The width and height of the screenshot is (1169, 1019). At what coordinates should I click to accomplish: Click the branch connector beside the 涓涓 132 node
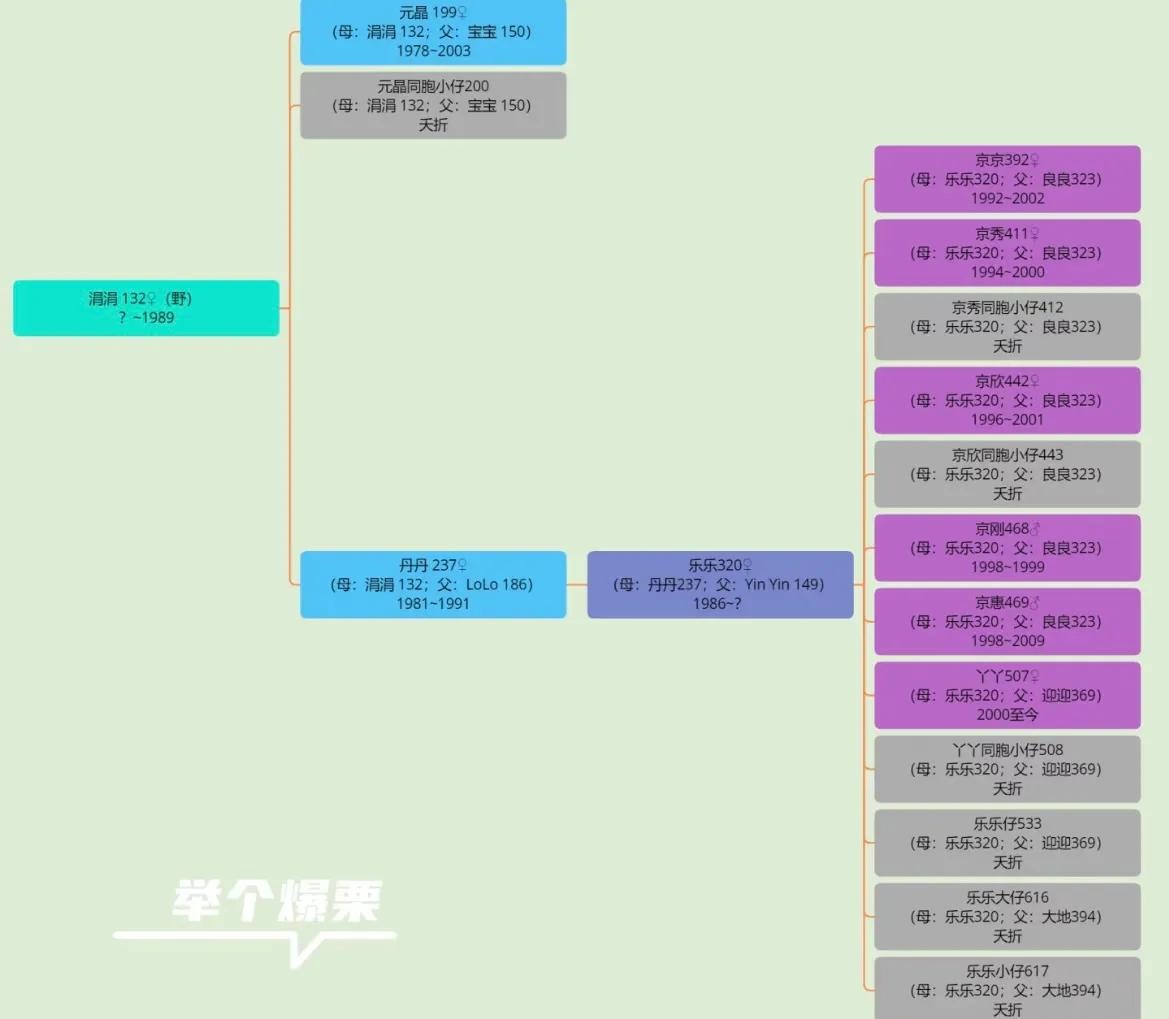[x=285, y=308]
